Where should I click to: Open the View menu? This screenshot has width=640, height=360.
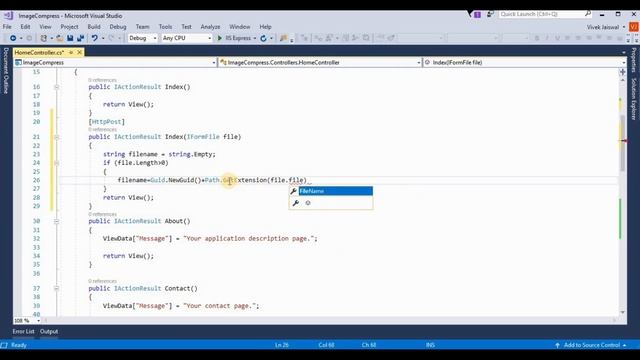(45, 27)
